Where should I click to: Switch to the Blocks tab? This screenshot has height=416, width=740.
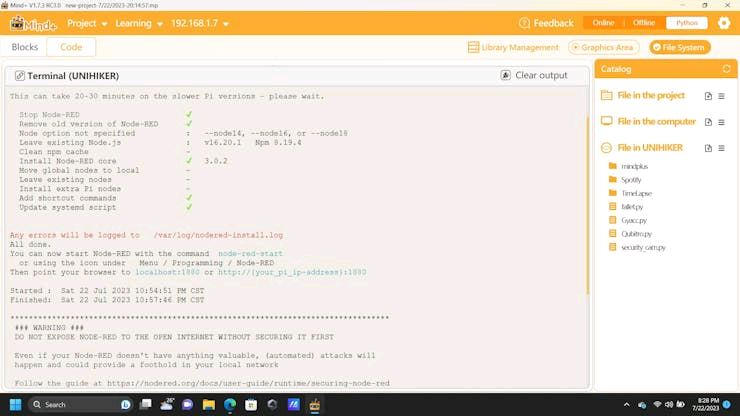click(x=25, y=47)
